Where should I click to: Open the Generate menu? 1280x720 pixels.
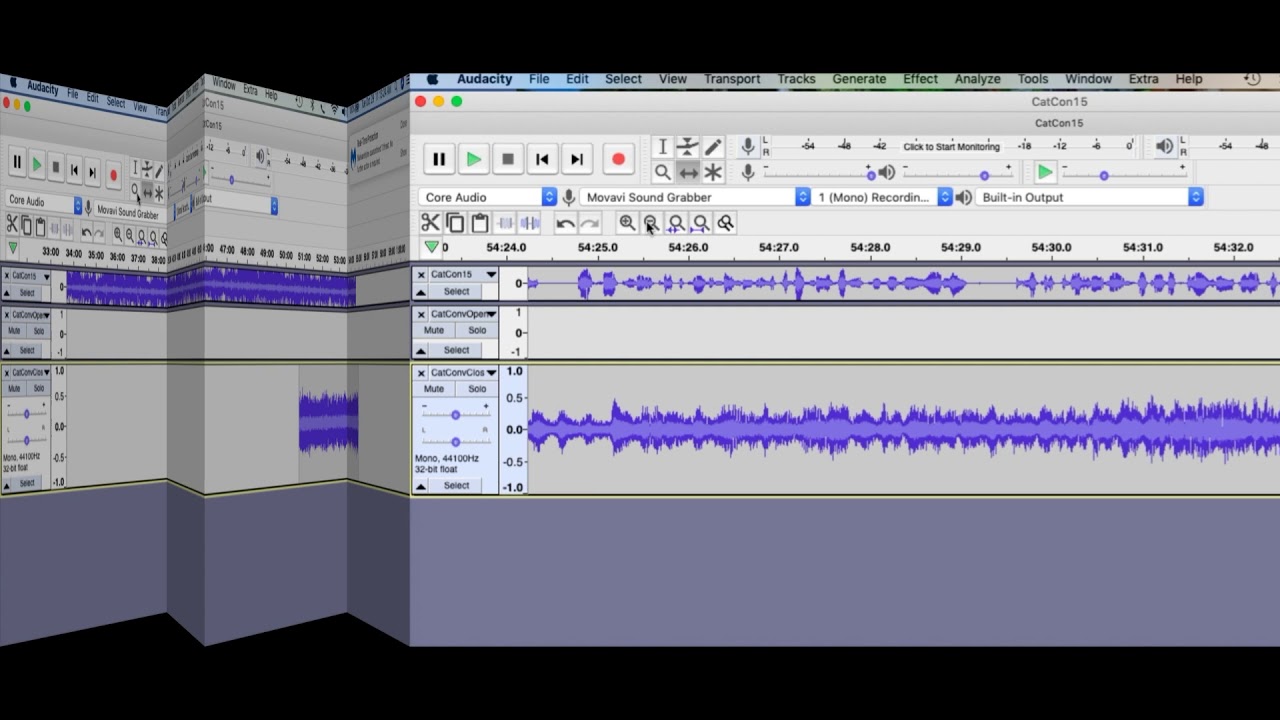tap(859, 79)
